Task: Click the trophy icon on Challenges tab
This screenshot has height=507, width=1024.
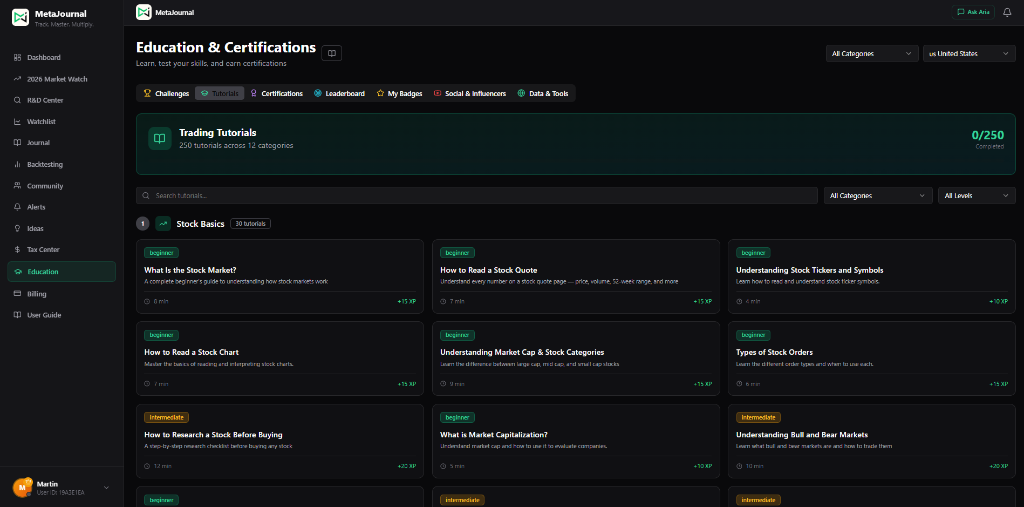Action: click(147, 93)
